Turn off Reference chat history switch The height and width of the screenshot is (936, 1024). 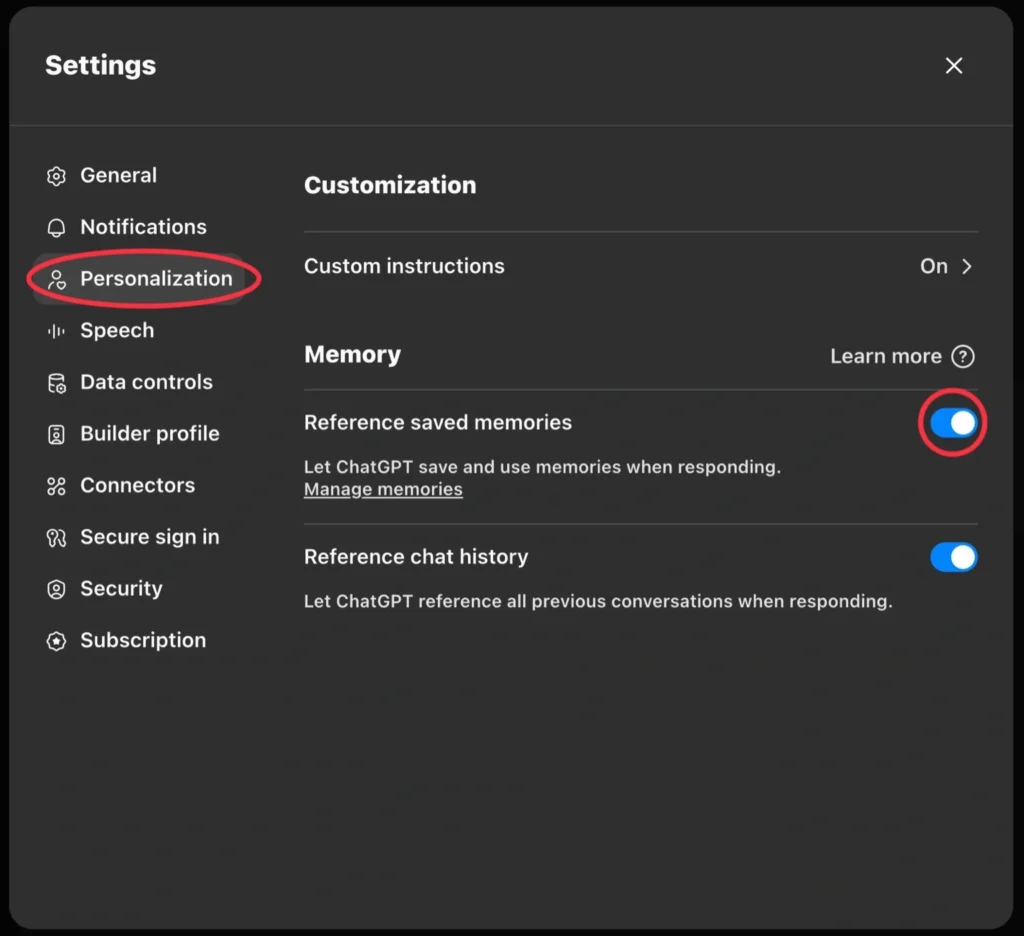(x=953, y=557)
